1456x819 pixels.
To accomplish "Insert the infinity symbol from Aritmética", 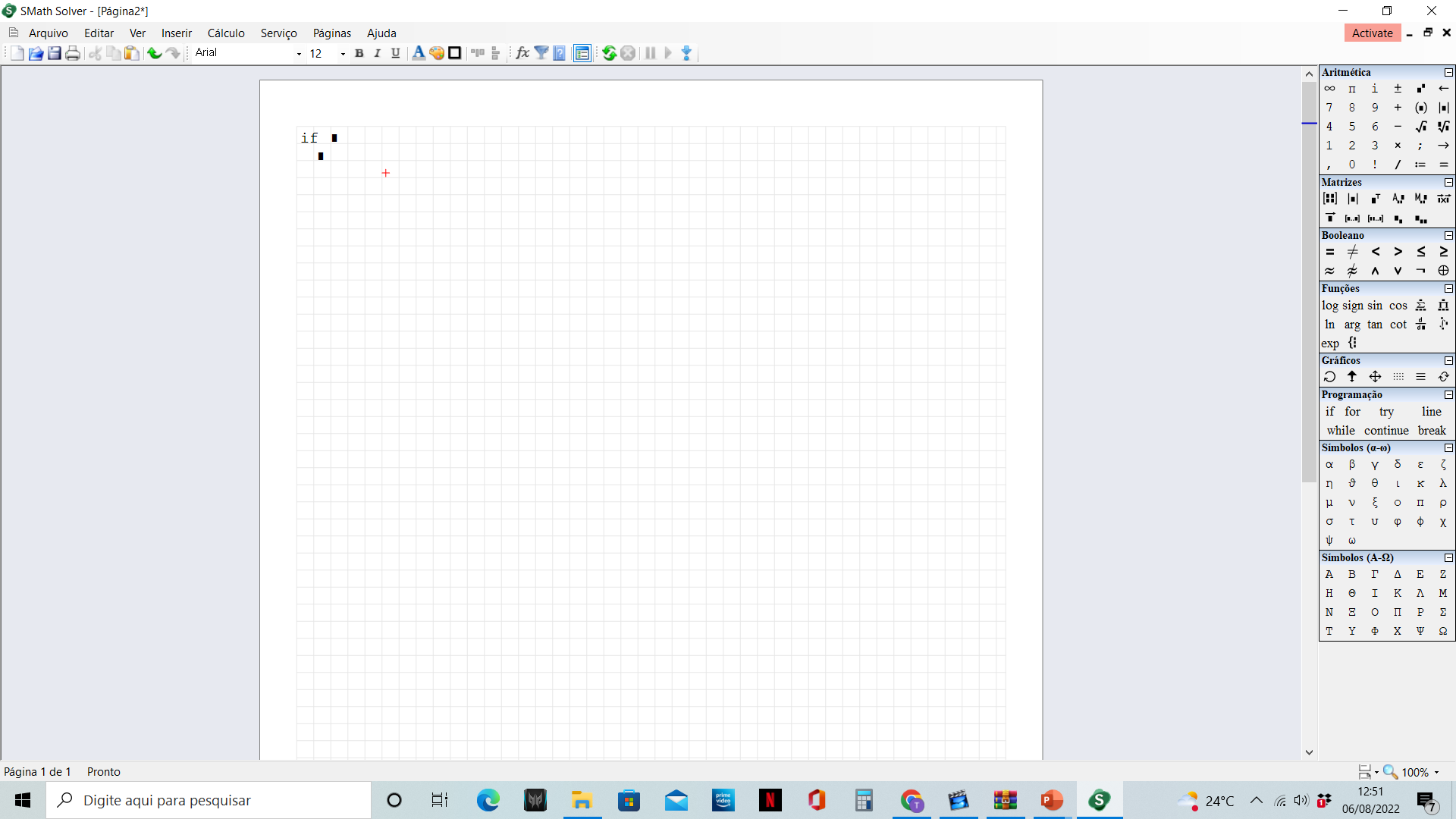I will 1329,89.
